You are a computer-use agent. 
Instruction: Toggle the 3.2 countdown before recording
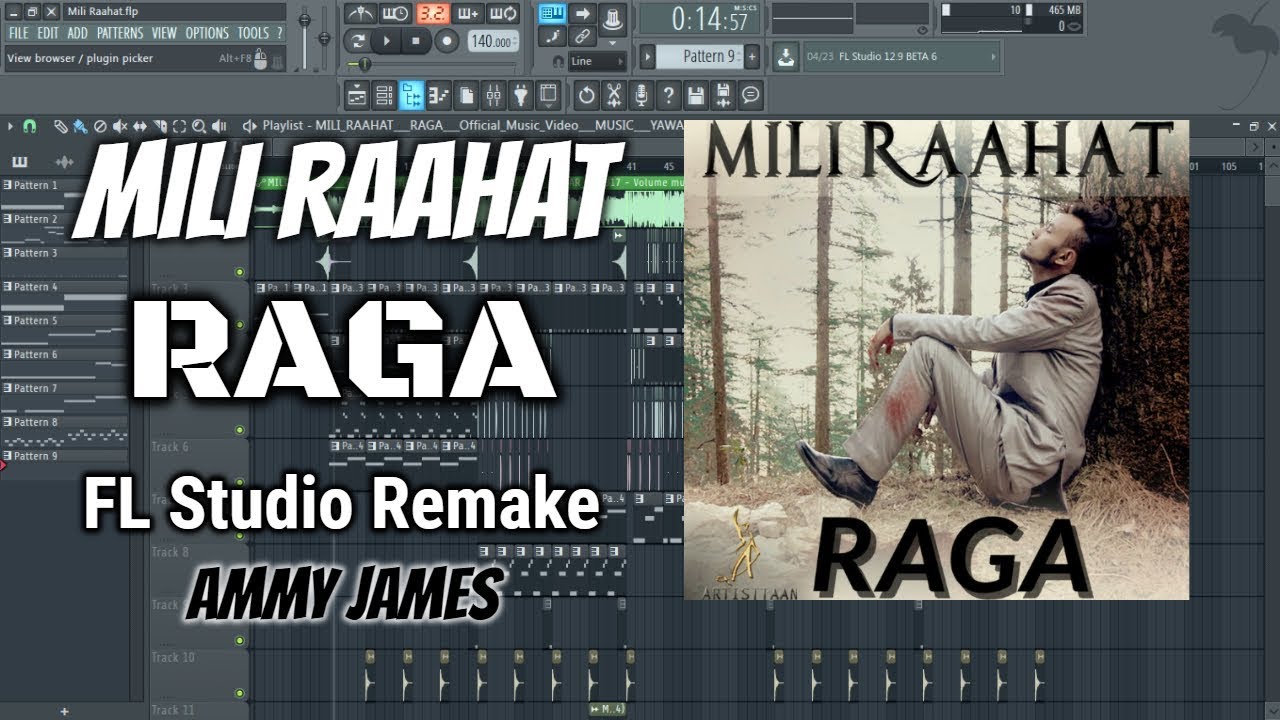(x=432, y=13)
